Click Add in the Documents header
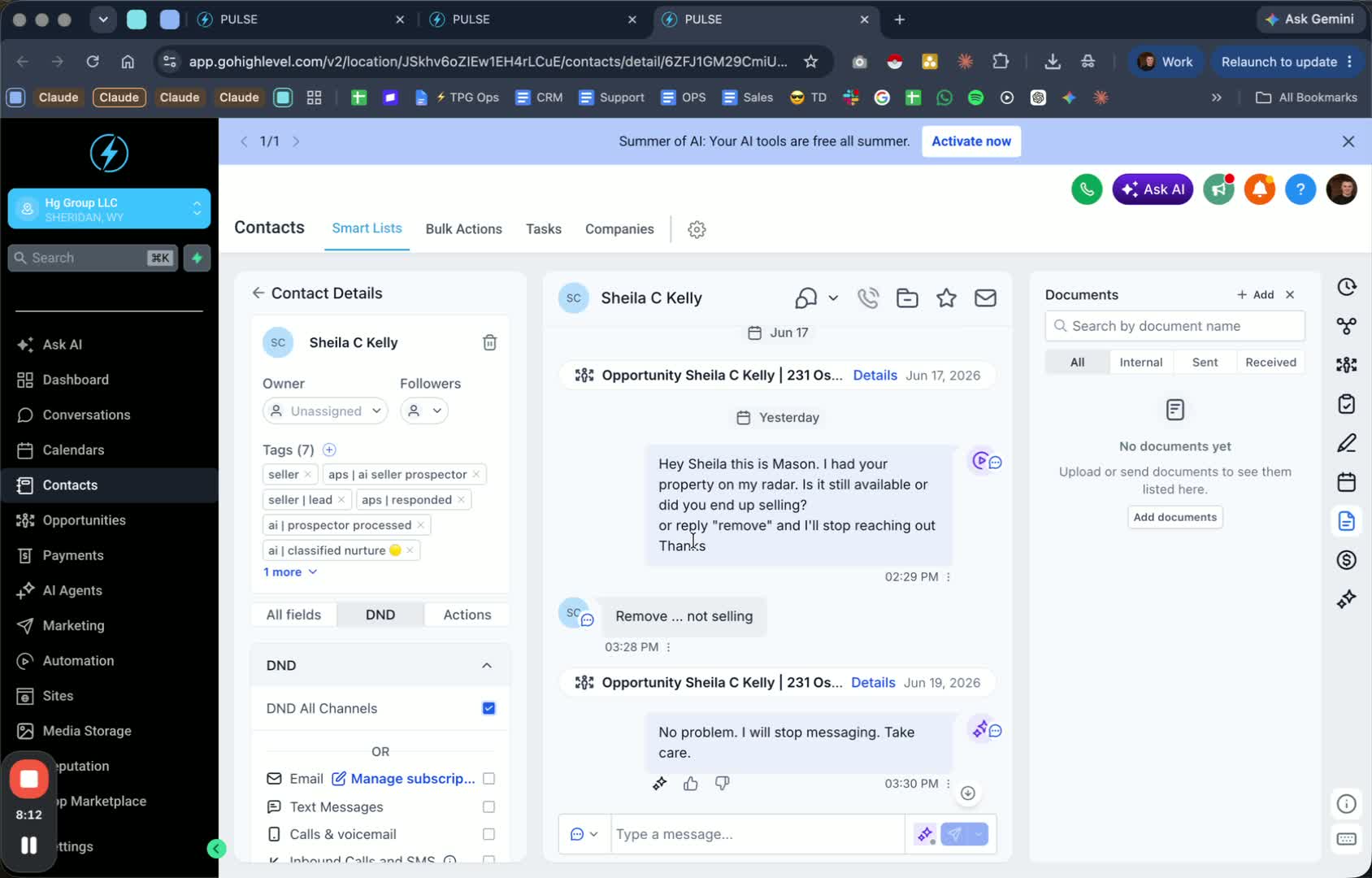The width and height of the screenshot is (1372, 878). pos(1256,295)
